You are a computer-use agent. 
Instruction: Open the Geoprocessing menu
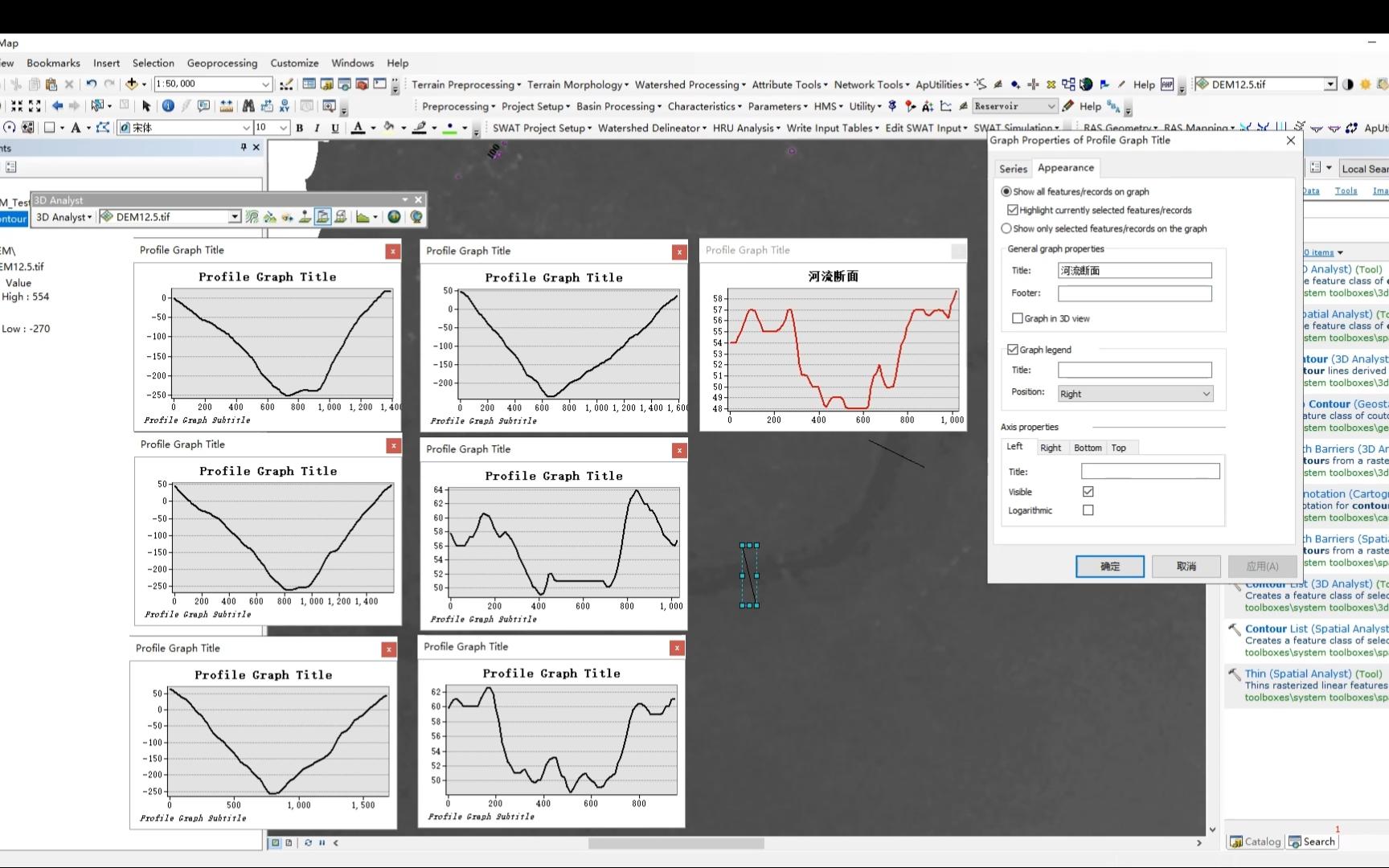coord(222,63)
